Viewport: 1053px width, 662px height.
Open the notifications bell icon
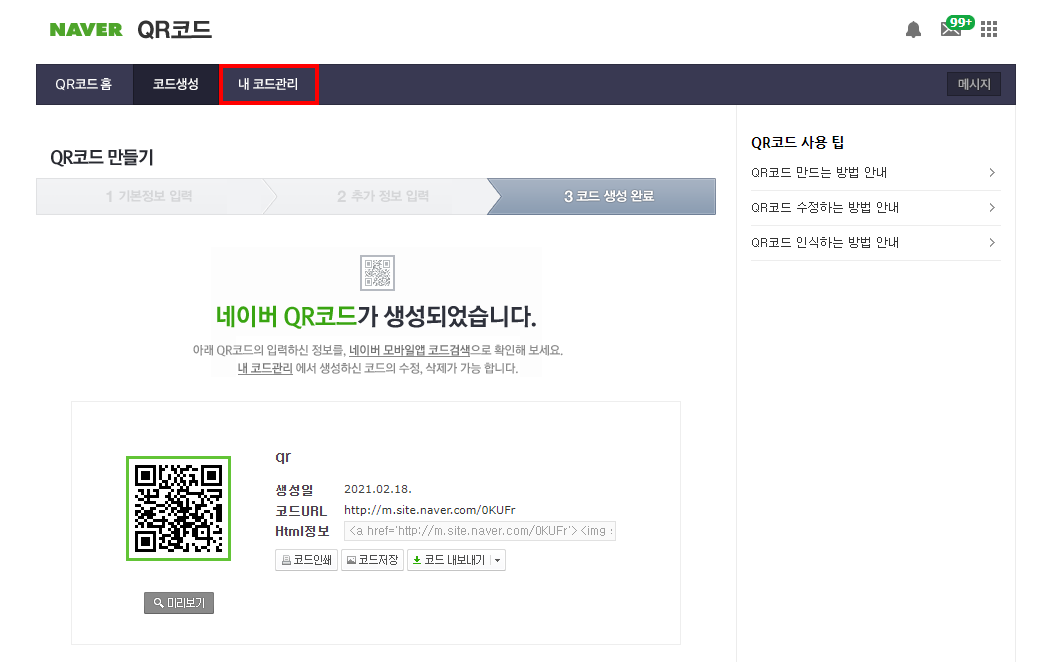click(x=913, y=30)
